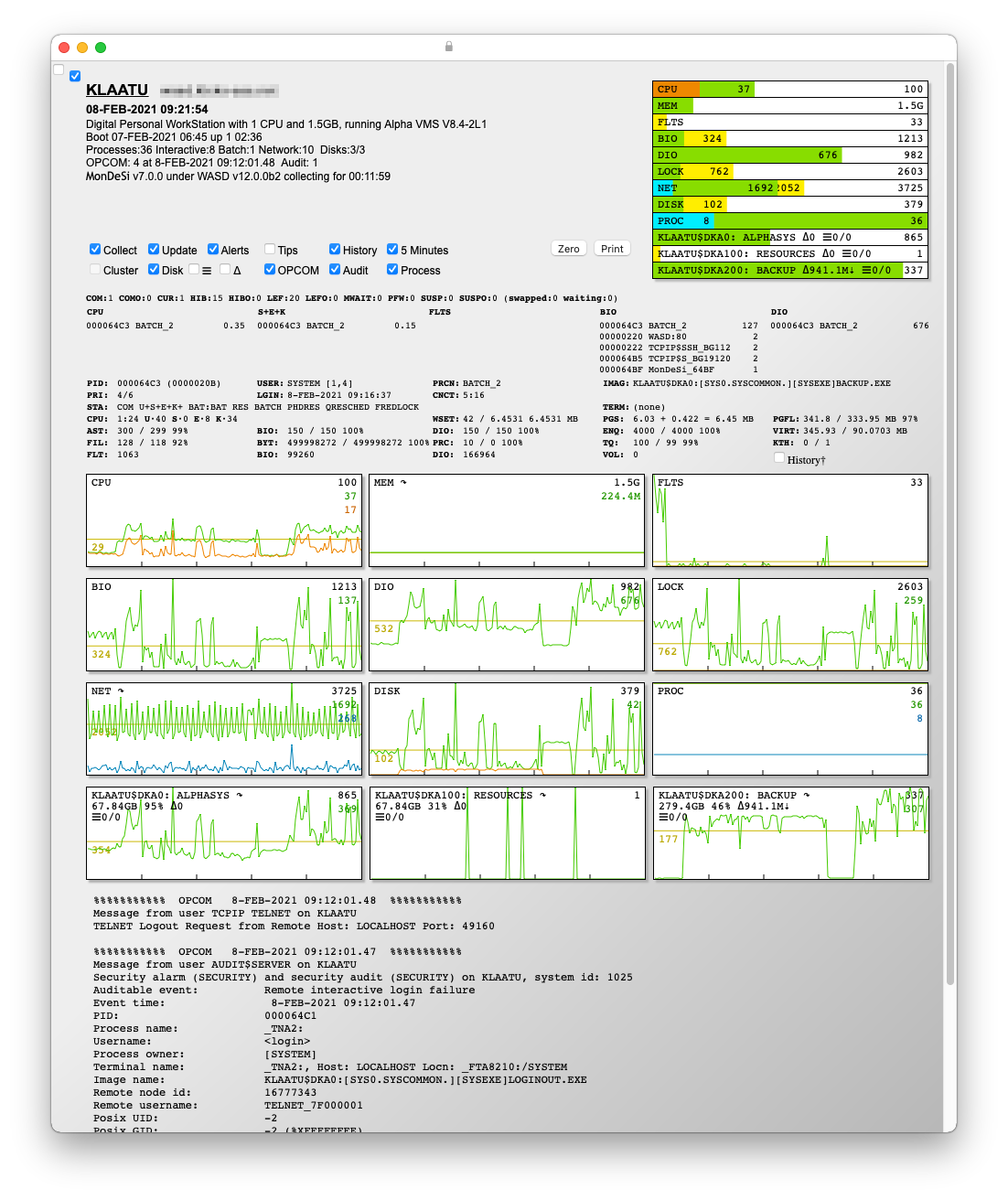Click process entry "00000220 WASD:80"
The height and width of the screenshot is (1200, 1008).
[643, 337]
